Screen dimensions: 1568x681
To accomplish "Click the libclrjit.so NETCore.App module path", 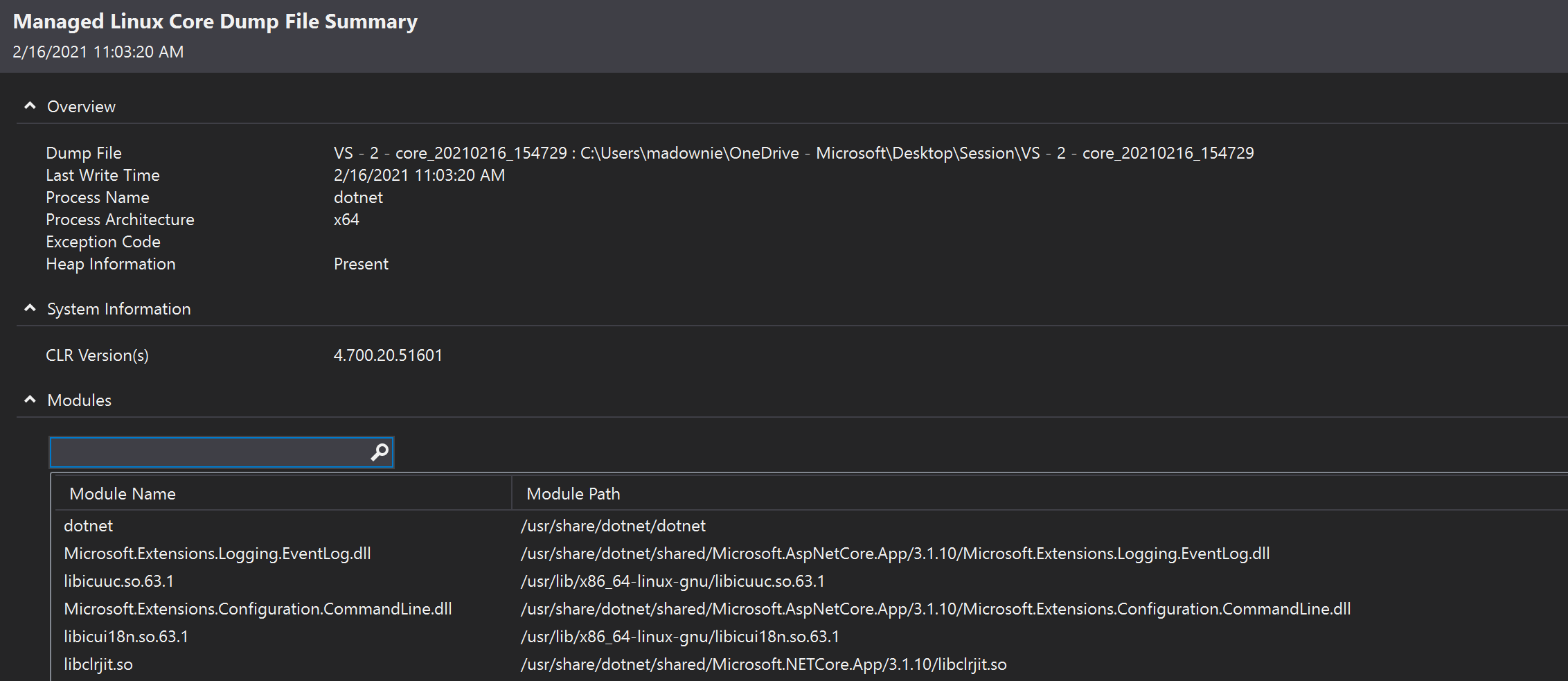I will [764, 664].
